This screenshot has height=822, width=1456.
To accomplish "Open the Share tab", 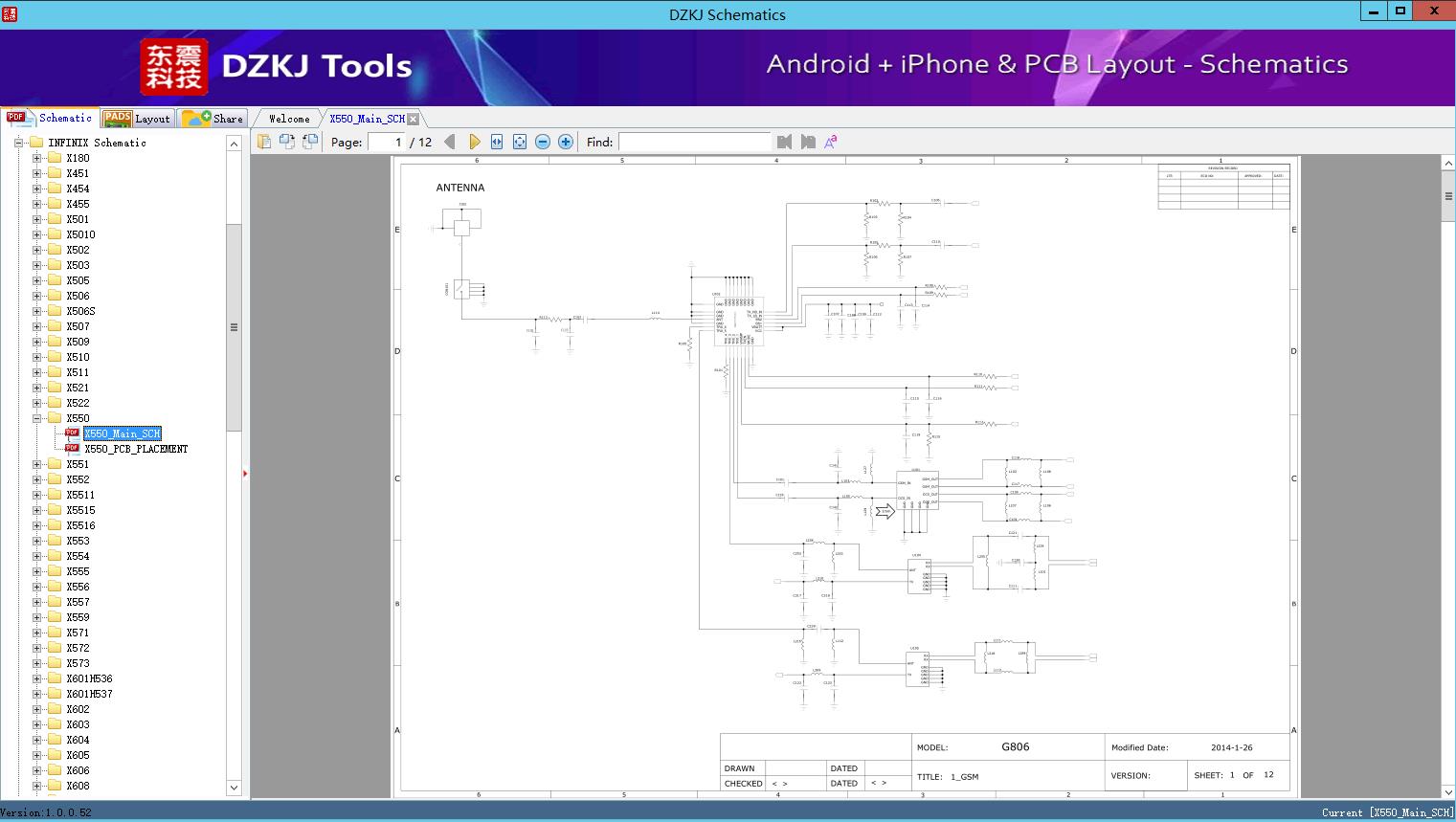I will pyautogui.click(x=213, y=118).
